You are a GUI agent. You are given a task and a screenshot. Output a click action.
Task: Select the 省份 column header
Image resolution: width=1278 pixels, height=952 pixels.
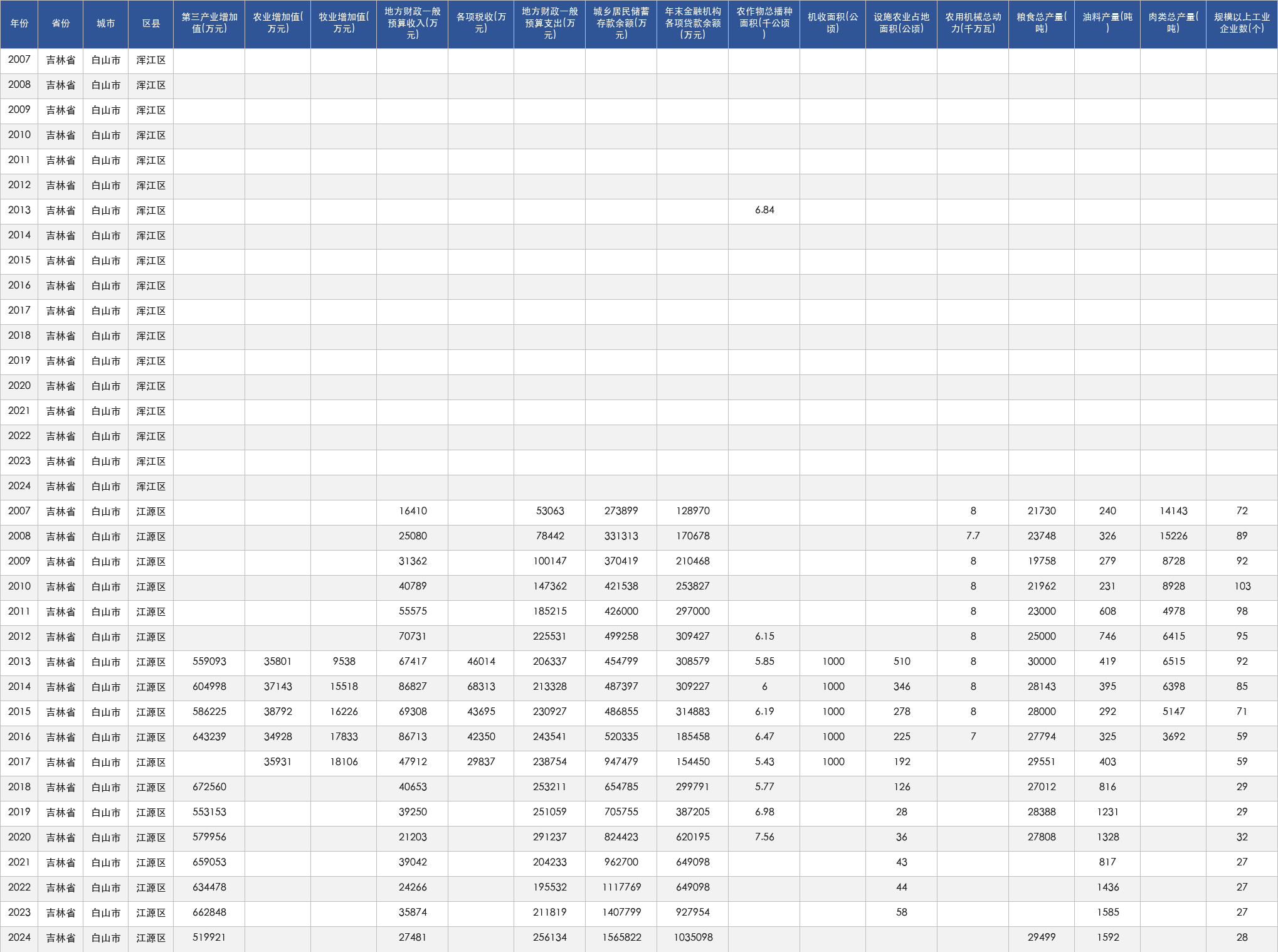tap(61, 24)
